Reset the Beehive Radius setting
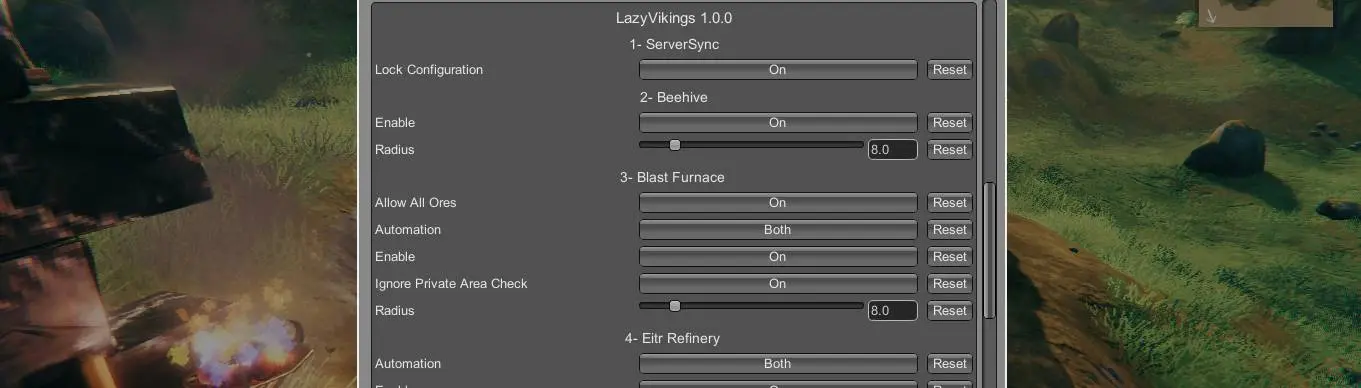Viewport: 1361px width, 388px height. click(x=949, y=150)
